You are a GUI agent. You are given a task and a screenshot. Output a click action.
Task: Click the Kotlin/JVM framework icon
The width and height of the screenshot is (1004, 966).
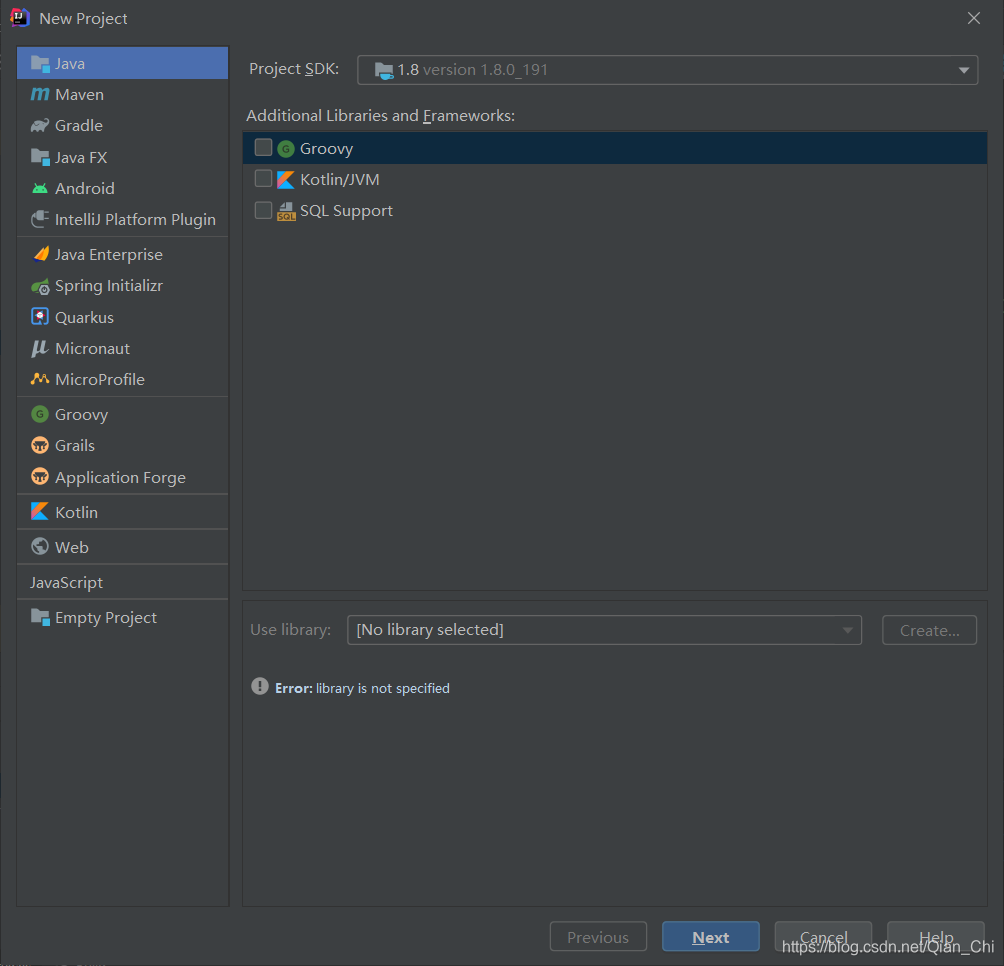coord(286,180)
